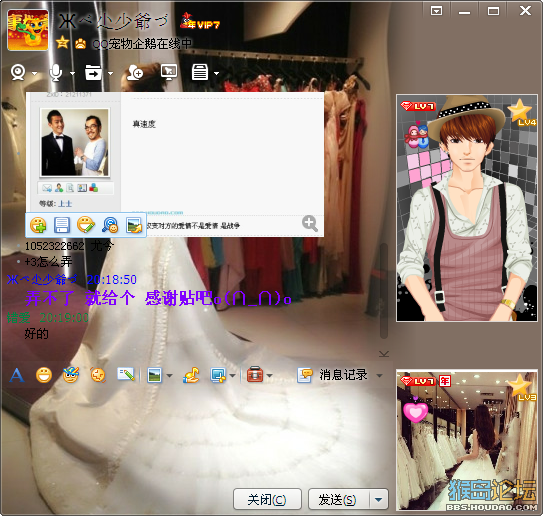Click the music note share icon

pos(191,375)
